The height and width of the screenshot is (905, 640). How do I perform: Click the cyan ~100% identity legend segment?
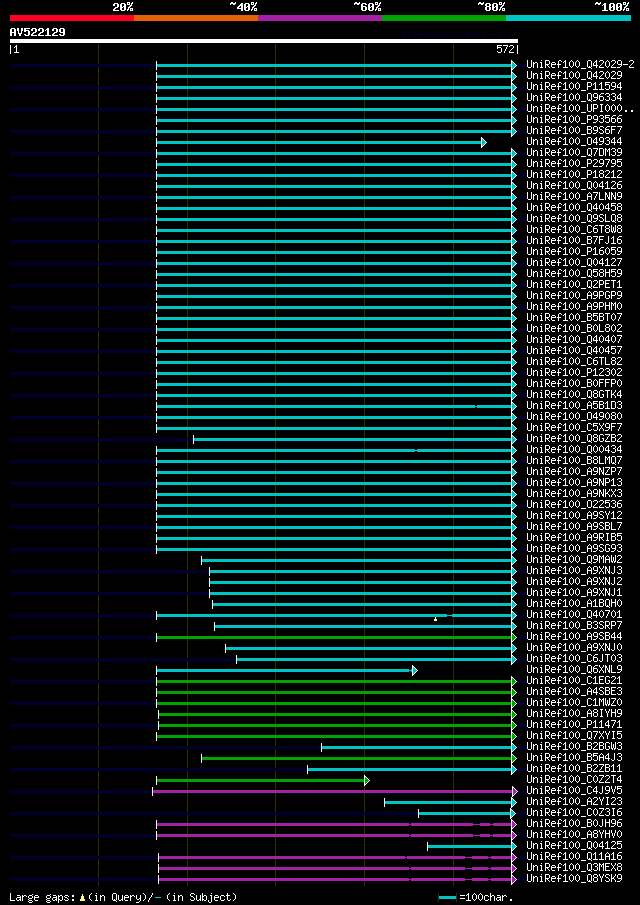[568, 18]
